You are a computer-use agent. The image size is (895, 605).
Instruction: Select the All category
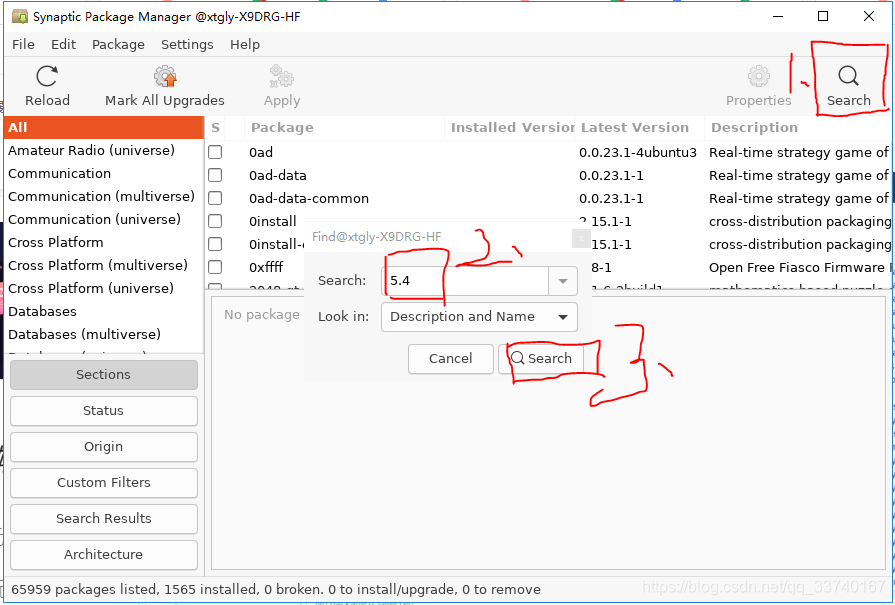pos(104,128)
